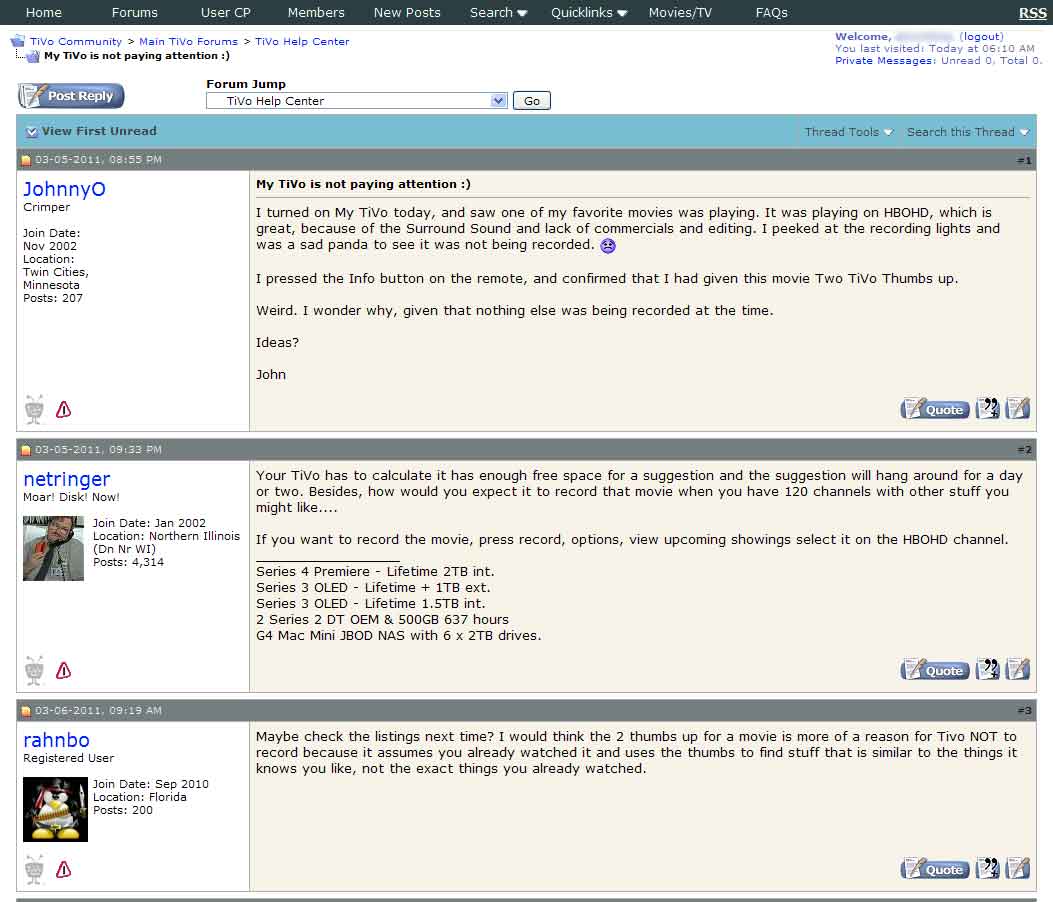
Task: Click netringer's avatar image
Action: click(x=54, y=548)
